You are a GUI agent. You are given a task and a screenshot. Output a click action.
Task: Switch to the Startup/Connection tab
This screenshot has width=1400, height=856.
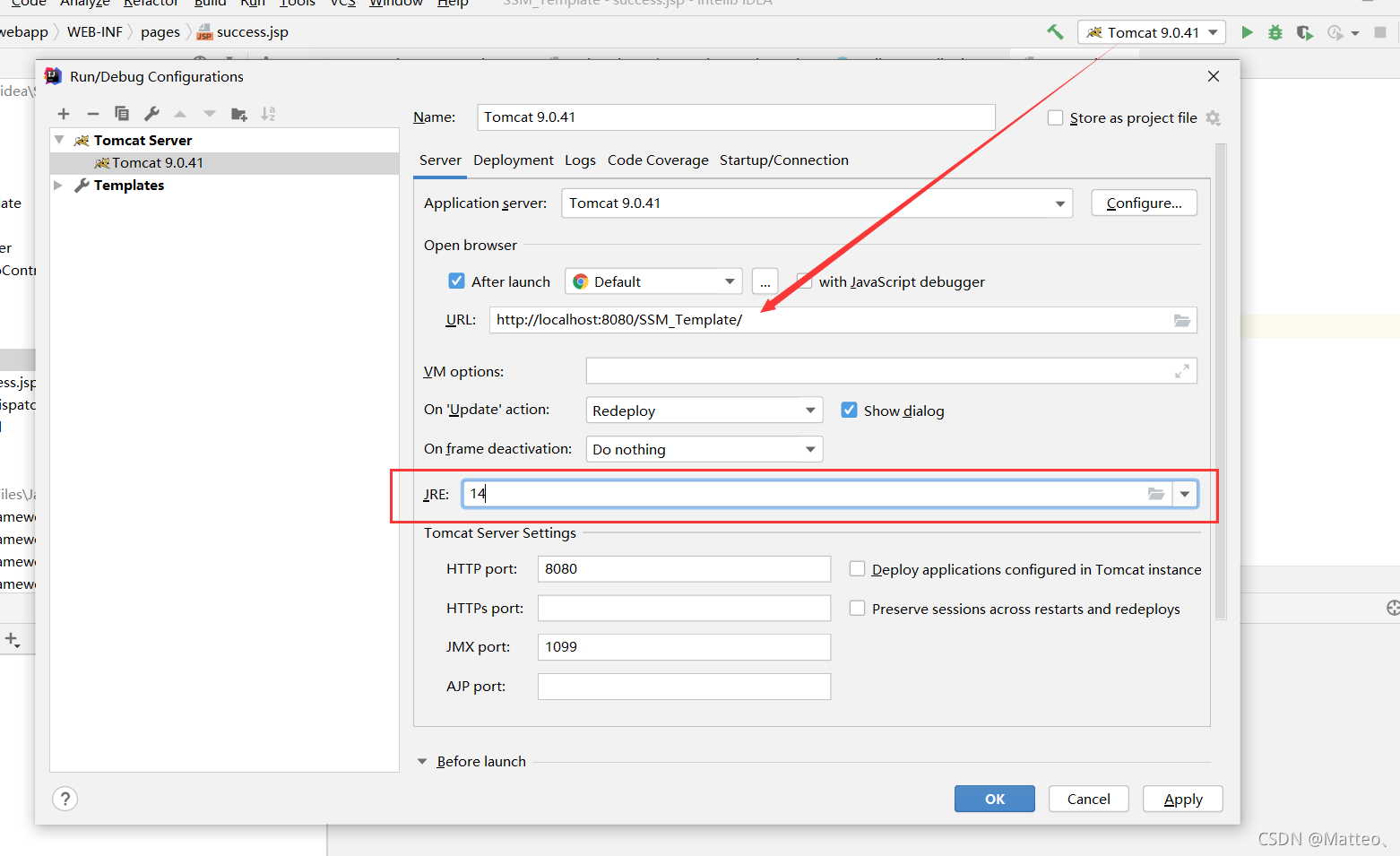click(x=784, y=160)
